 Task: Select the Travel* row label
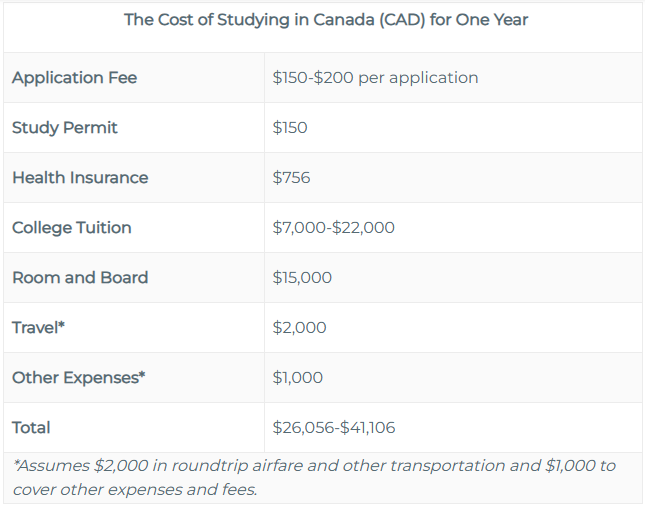[x=38, y=328]
